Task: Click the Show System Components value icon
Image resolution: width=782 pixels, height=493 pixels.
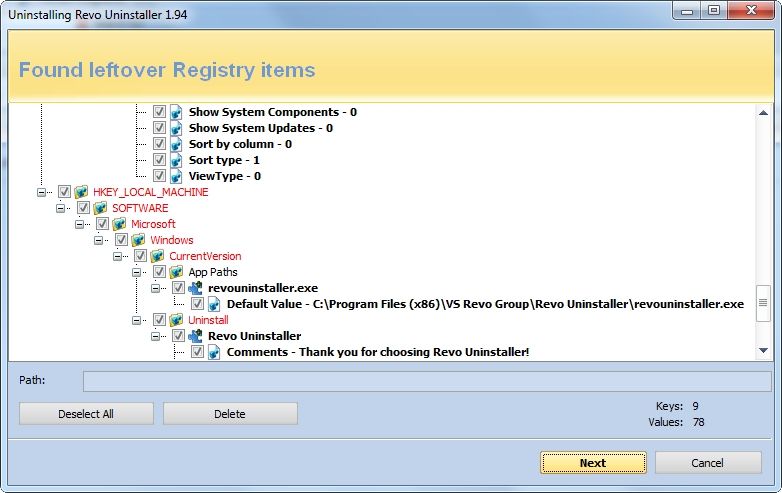Action: click(176, 112)
